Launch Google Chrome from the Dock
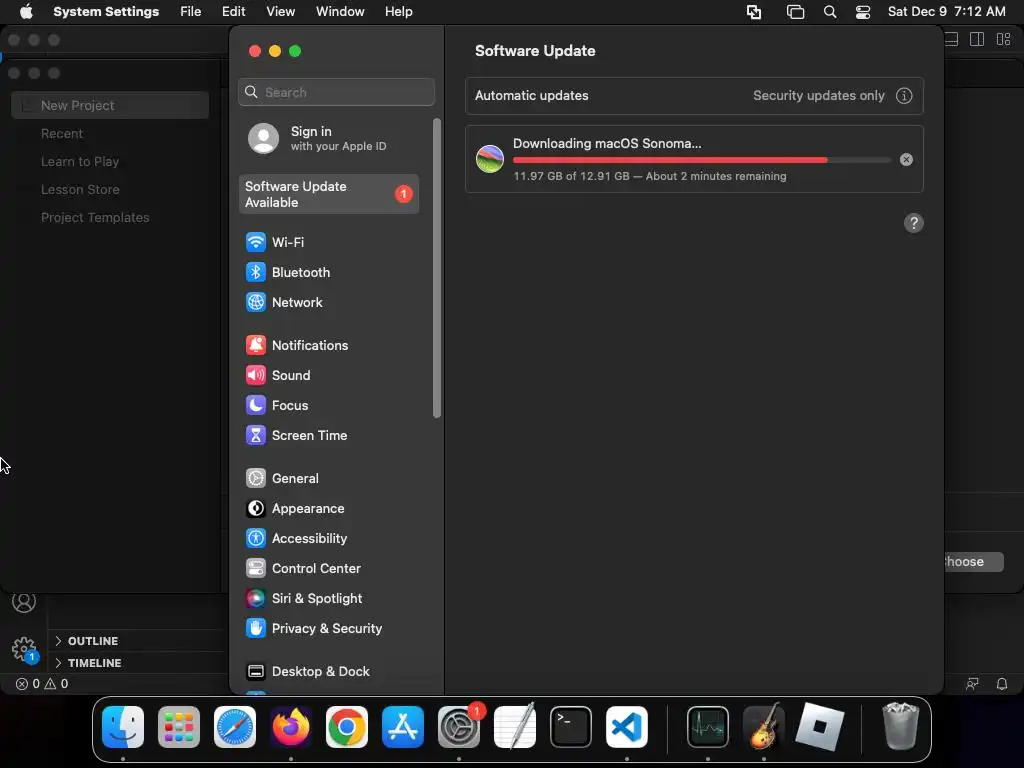Image resolution: width=1024 pixels, height=768 pixels. [x=347, y=727]
